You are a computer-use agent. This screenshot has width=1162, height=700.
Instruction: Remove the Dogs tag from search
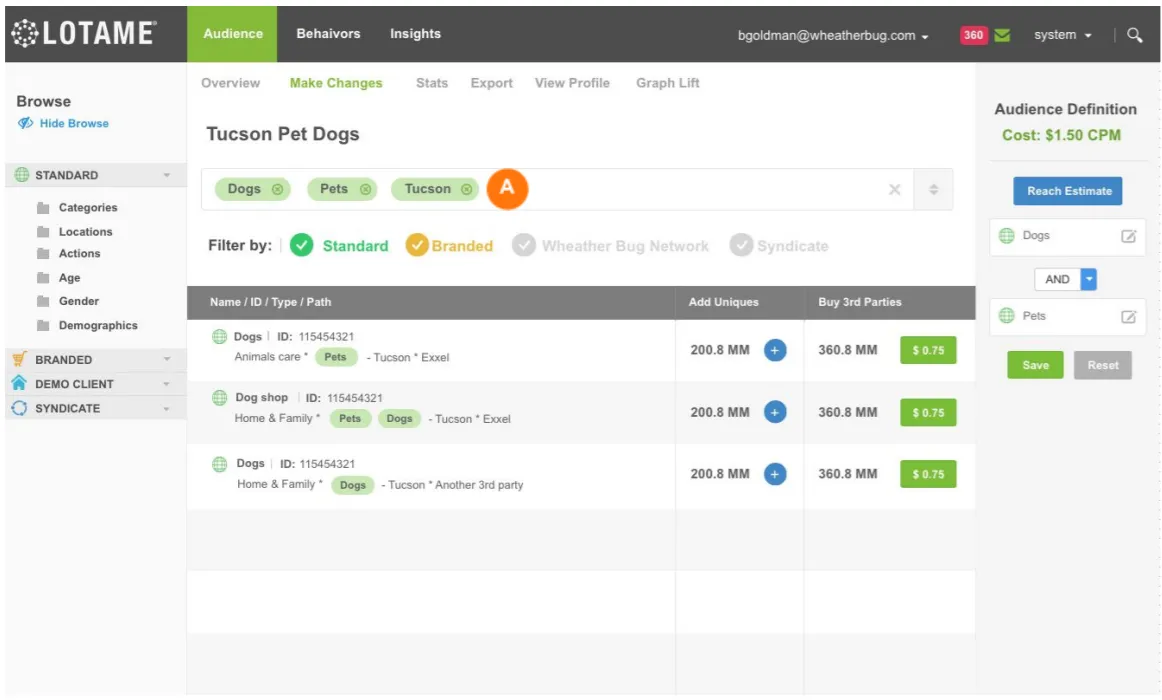click(x=277, y=189)
